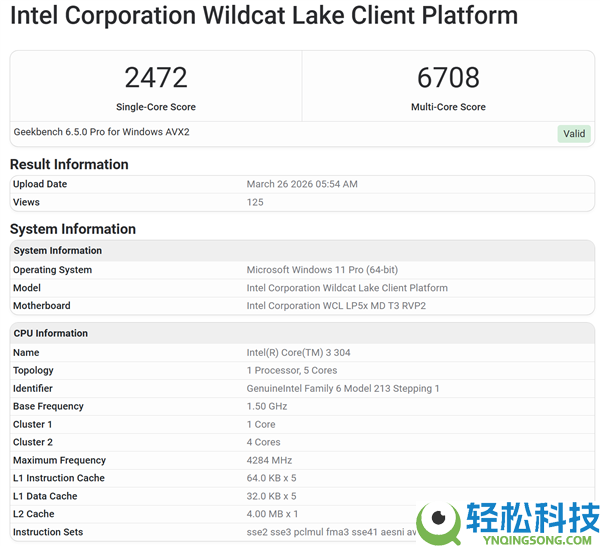This screenshot has width=600, height=546.
Task: Click the "Motherboard" row label
Action: (x=42, y=306)
